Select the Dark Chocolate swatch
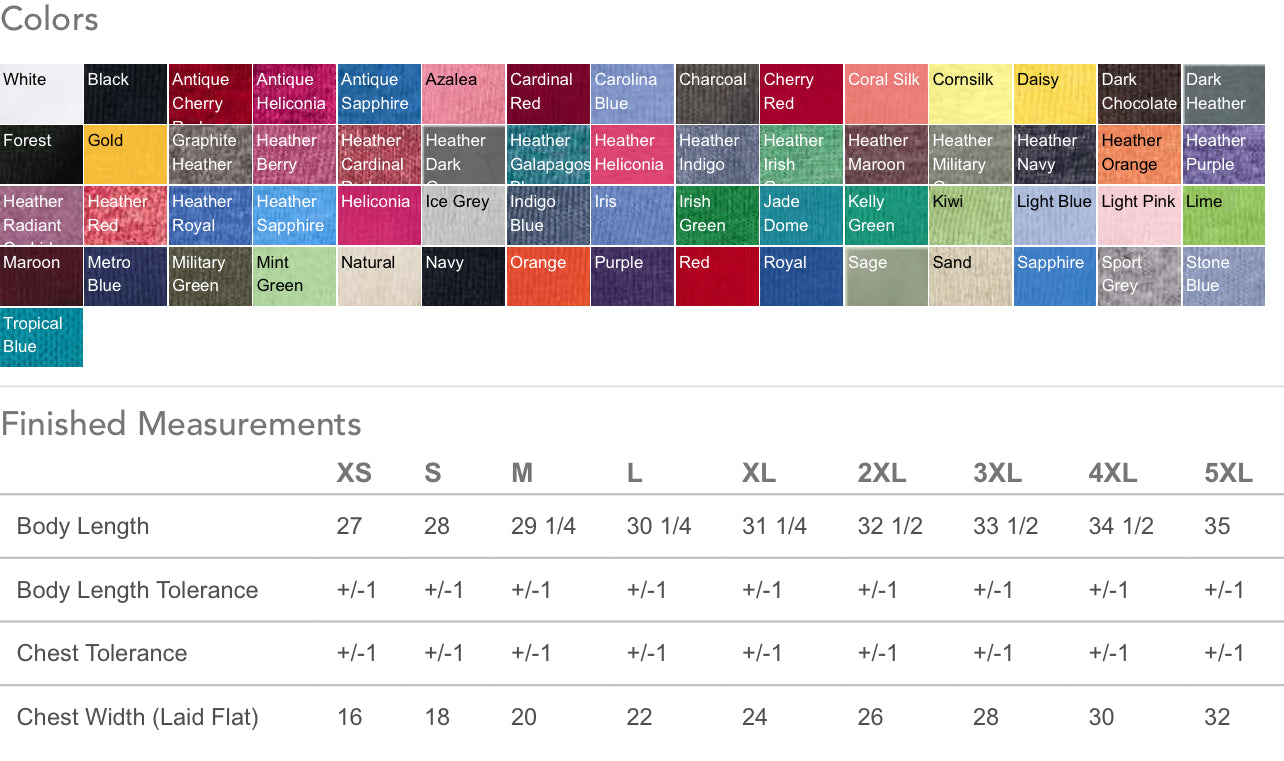Viewport: 1284px width, 761px height. pos(1139,94)
